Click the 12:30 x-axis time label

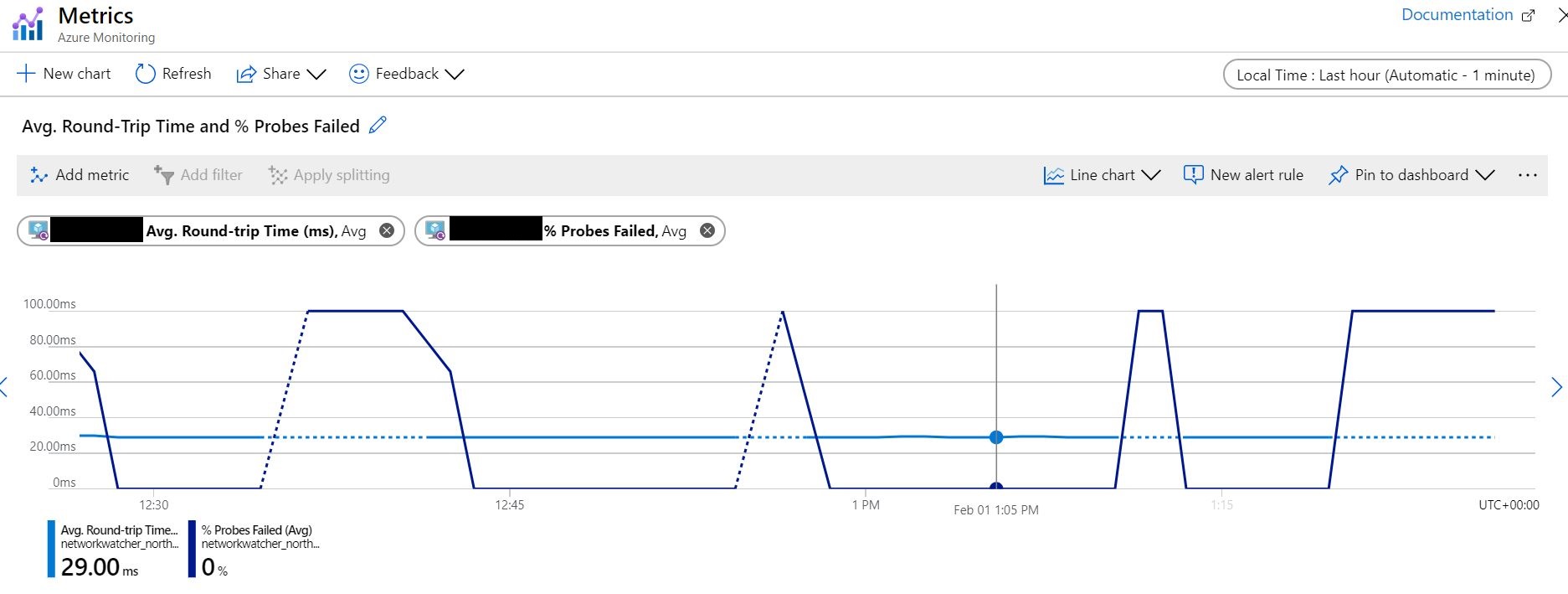154,504
